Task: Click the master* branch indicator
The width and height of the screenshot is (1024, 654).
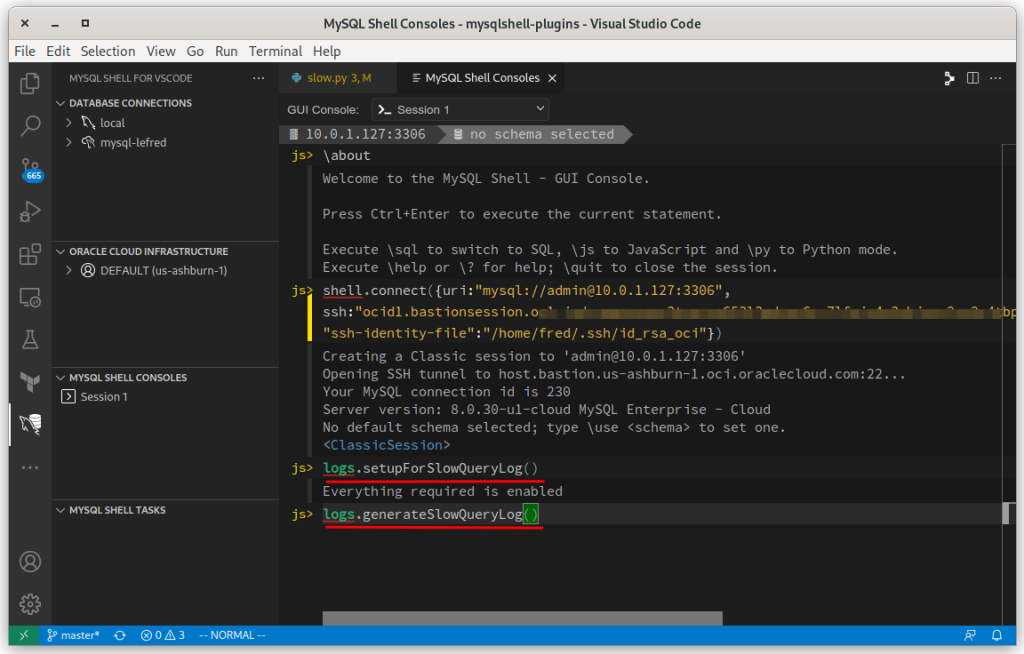Action: click(73, 635)
